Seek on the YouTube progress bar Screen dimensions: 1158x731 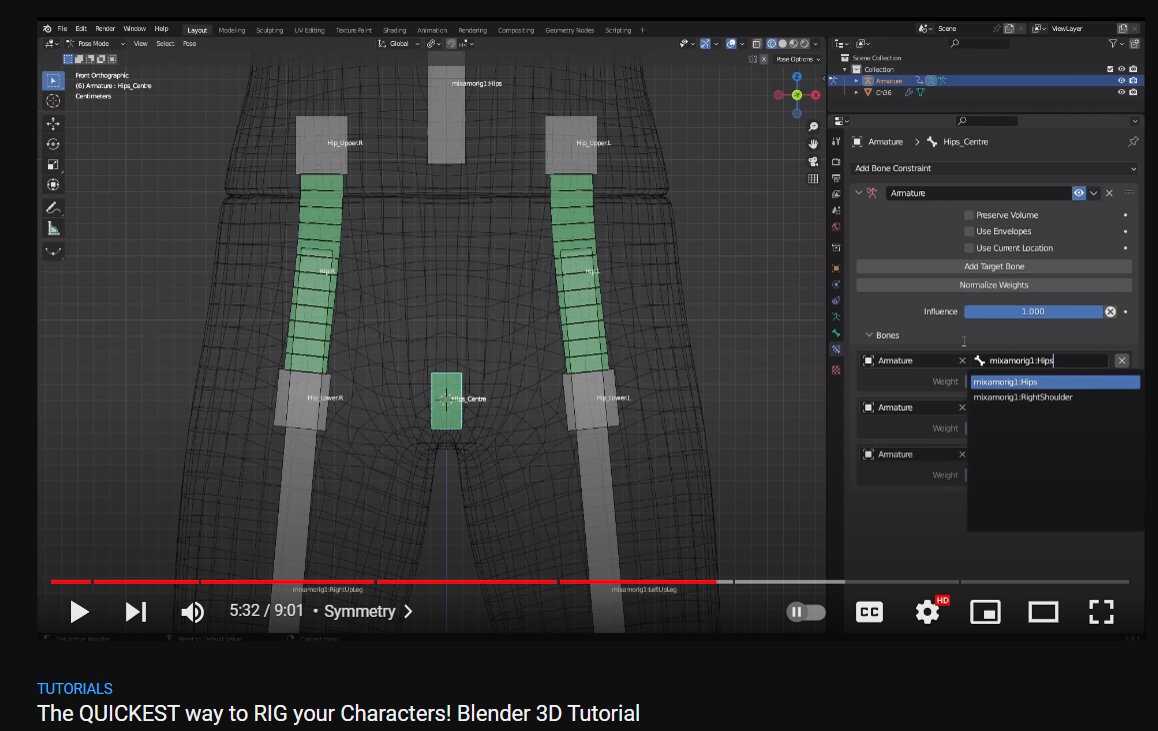(x=589, y=582)
